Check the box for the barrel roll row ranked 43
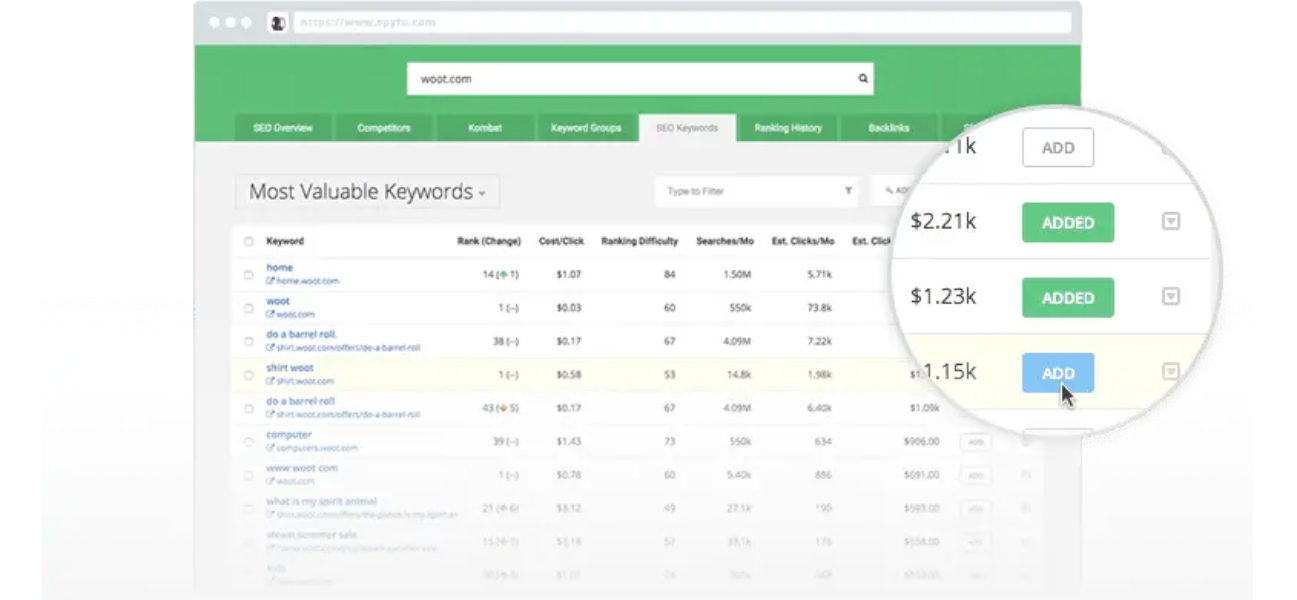The width and height of the screenshot is (1297, 600). [248, 408]
